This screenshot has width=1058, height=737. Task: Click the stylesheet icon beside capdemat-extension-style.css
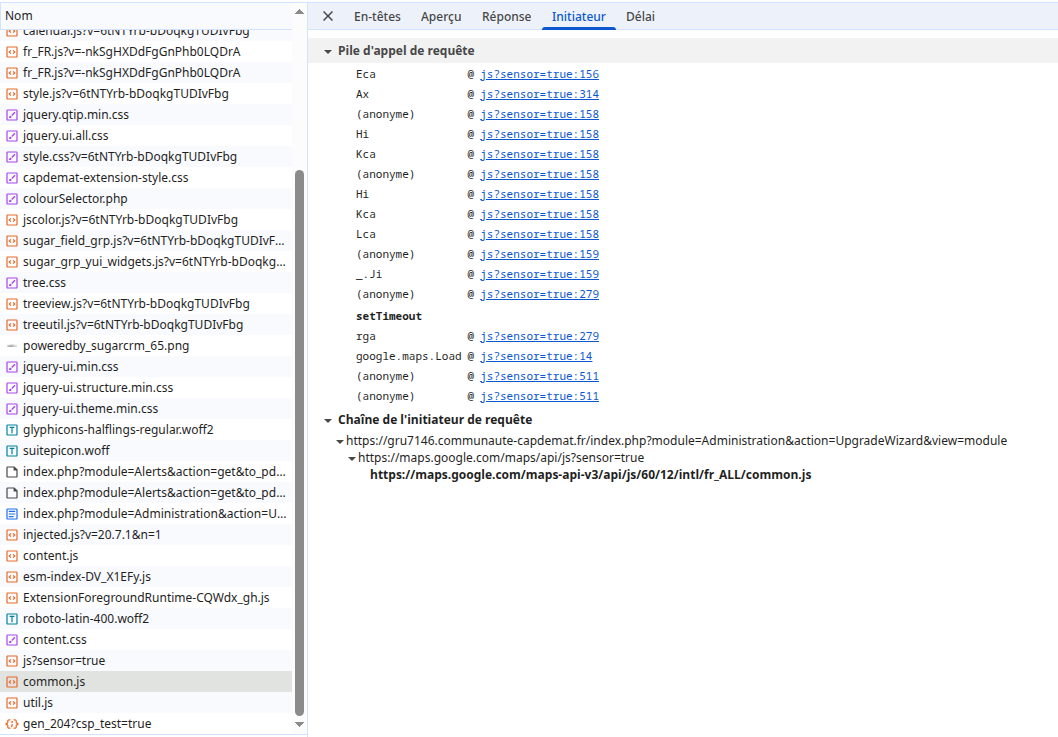11,178
